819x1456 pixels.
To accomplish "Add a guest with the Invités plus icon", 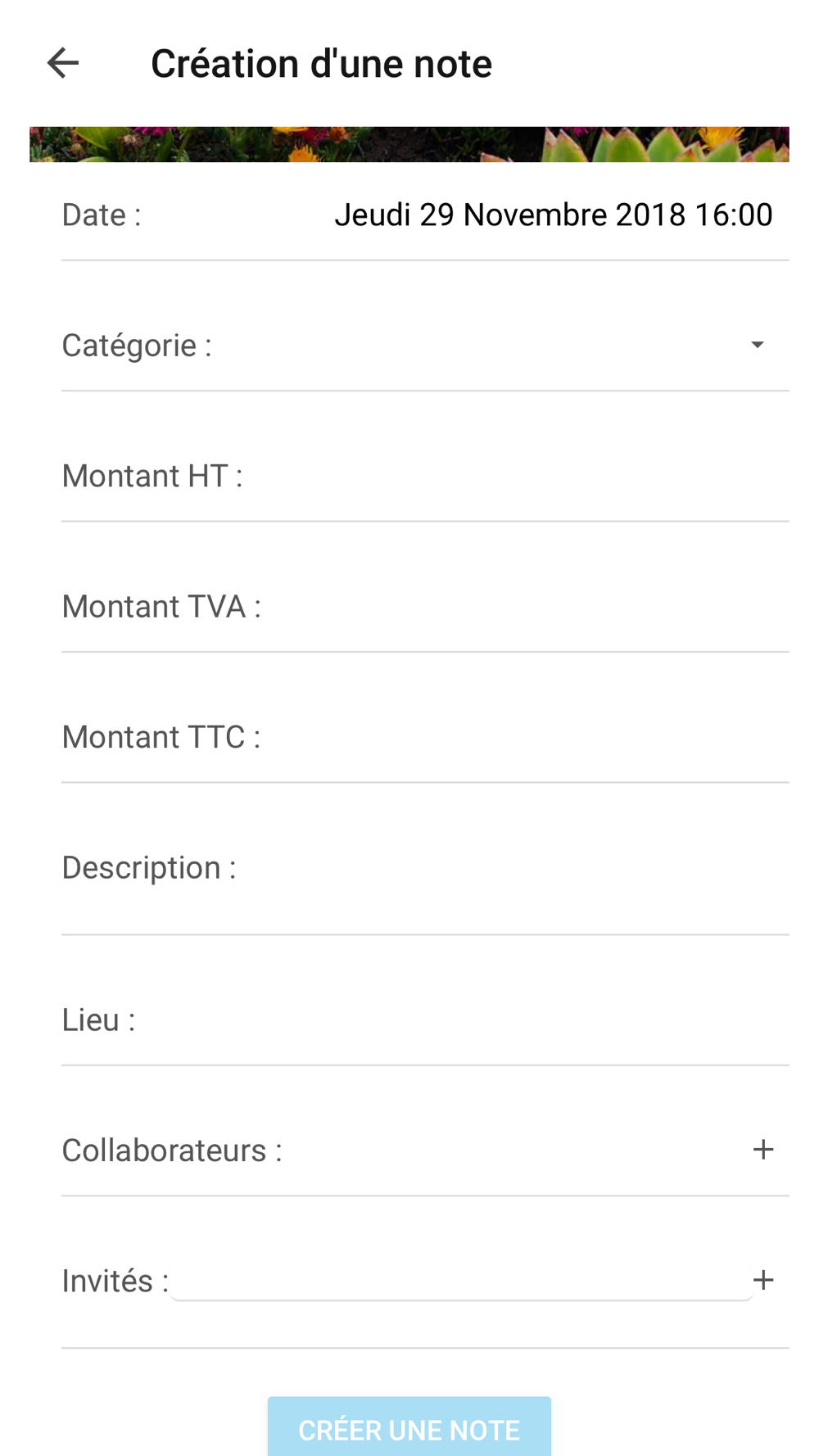I will (x=762, y=1280).
